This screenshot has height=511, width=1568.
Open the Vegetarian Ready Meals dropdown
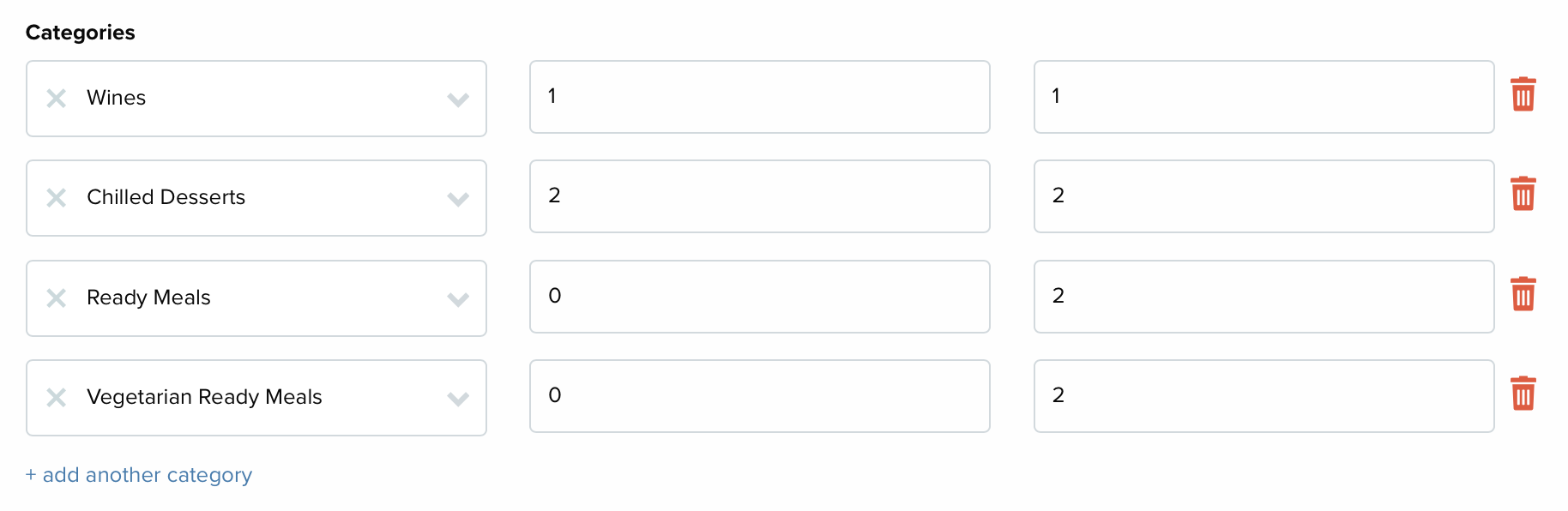[x=458, y=399]
